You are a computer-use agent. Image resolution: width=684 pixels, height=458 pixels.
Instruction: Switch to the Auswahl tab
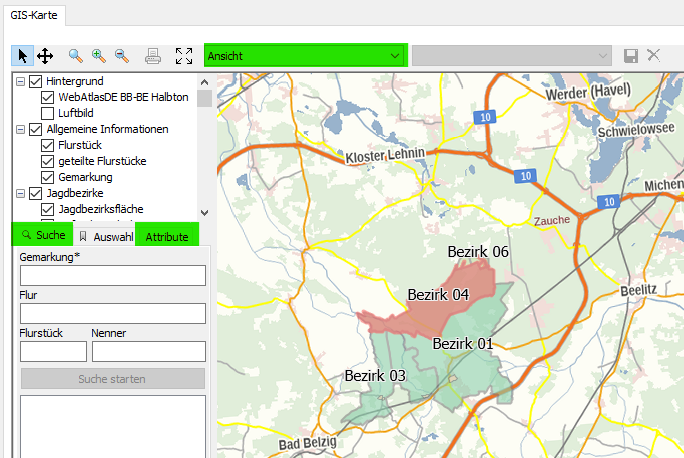pos(105,236)
